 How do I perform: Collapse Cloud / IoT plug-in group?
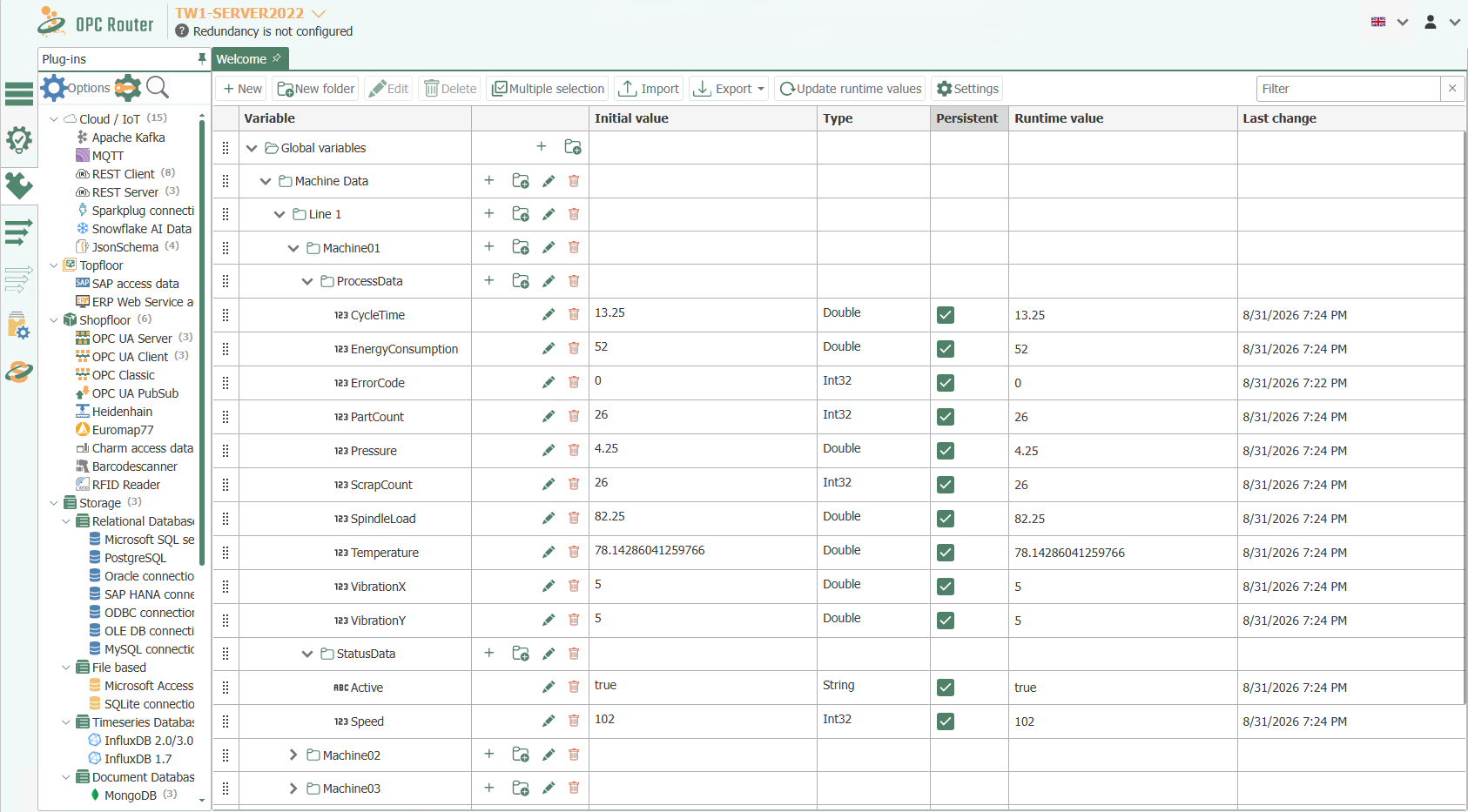[54, 119]
